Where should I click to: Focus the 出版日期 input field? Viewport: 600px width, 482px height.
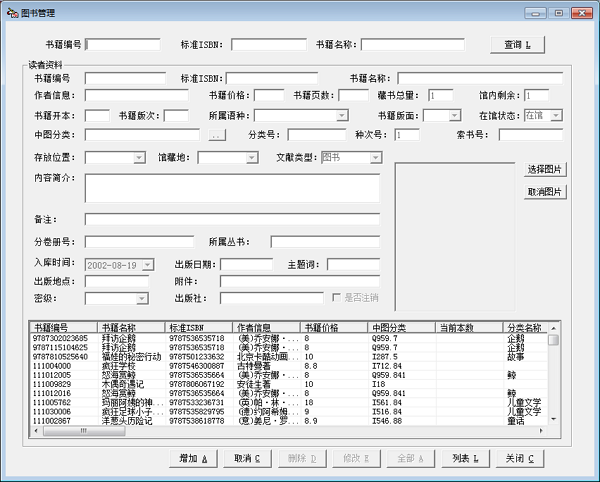click(246, 265)
